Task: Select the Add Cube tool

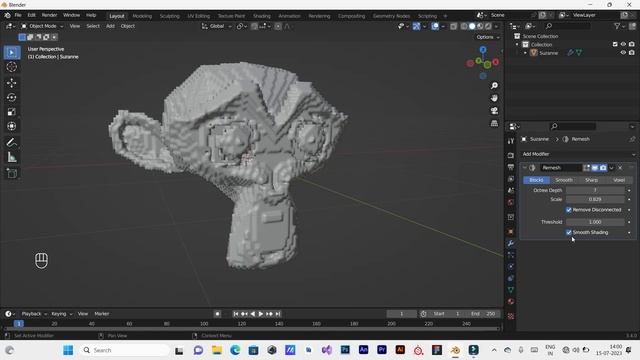Action: pyautogui.click(x=11, y=173)
